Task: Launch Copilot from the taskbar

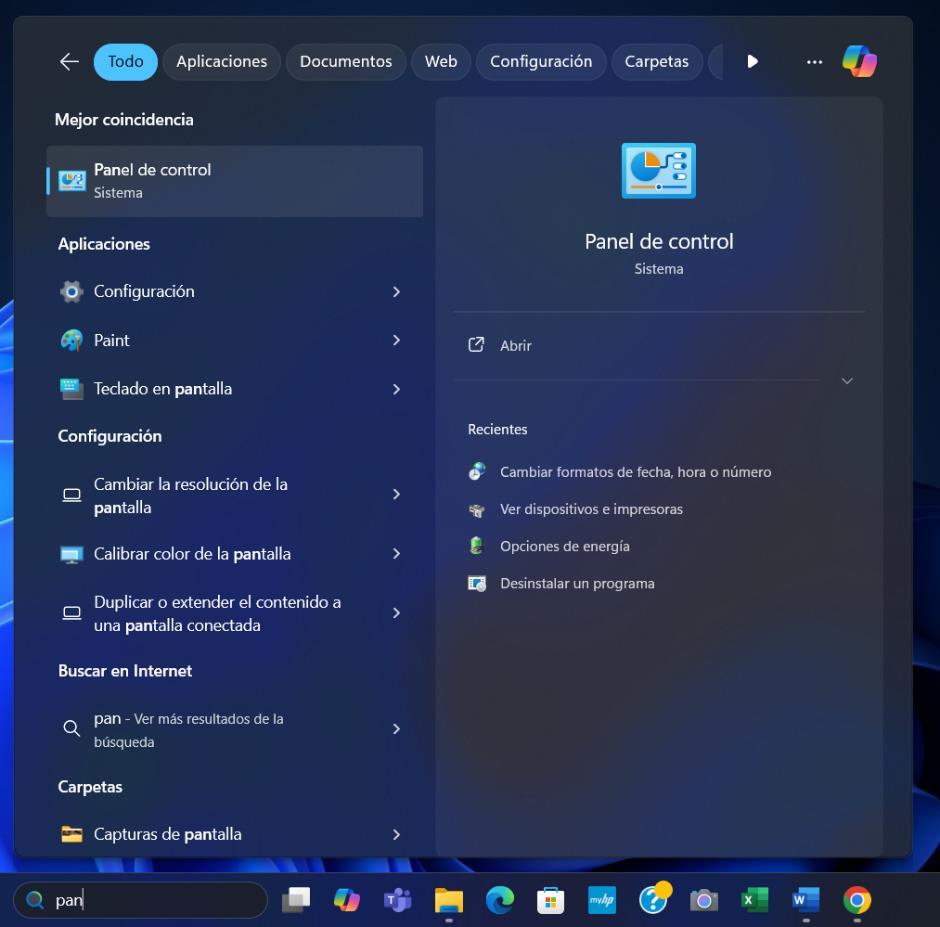Action: tap(347, 900)
